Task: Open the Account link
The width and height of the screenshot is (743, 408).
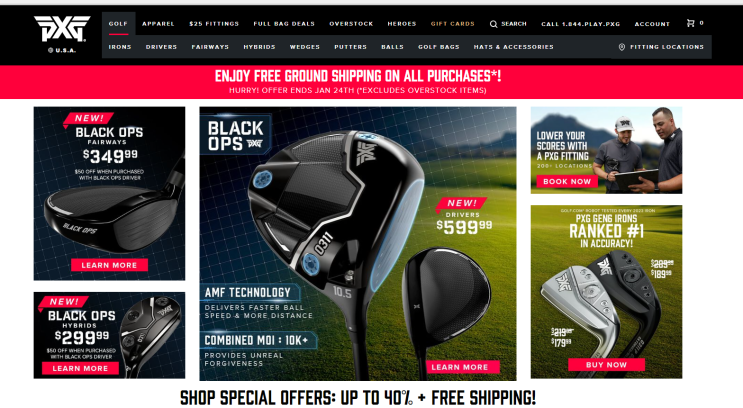Action: pos(652,24)
